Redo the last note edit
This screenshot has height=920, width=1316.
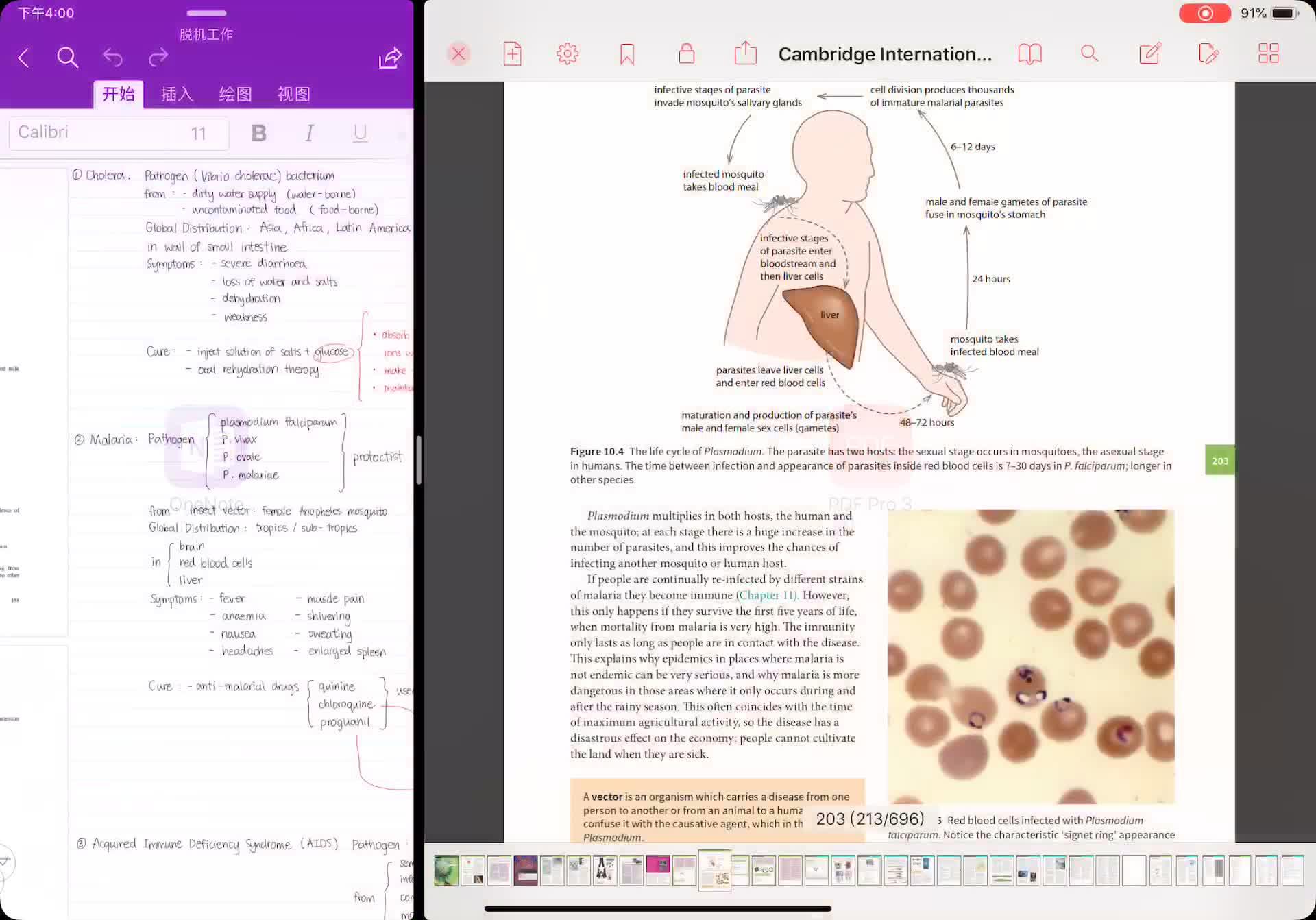click(158, 58)
